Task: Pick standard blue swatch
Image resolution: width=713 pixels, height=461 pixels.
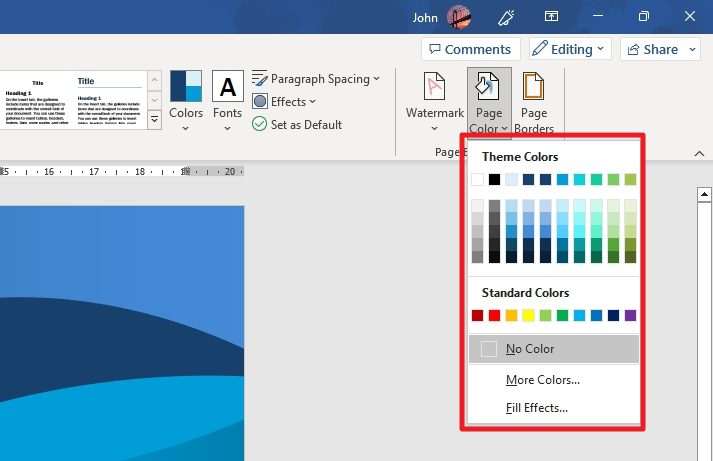Action: pyautogui.click(x=597, y=316)
